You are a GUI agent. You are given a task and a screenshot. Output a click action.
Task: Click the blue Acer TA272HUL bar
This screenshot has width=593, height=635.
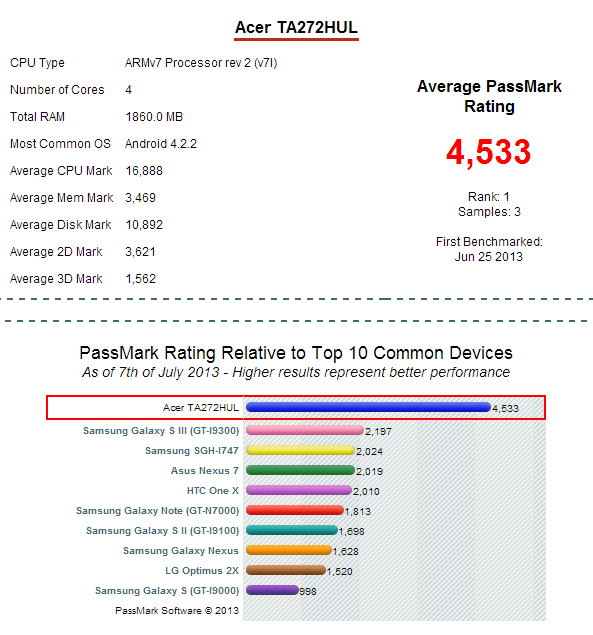[368, 407]
